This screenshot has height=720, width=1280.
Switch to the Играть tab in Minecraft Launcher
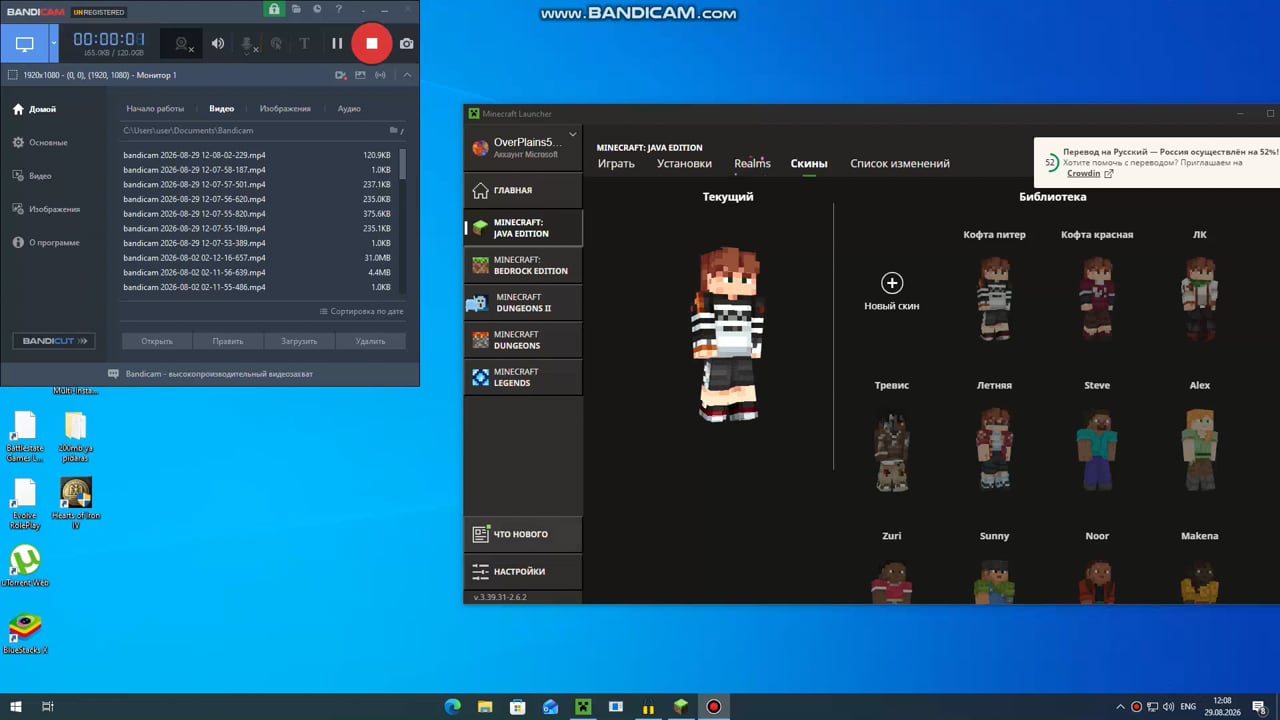tap(616, 164)
